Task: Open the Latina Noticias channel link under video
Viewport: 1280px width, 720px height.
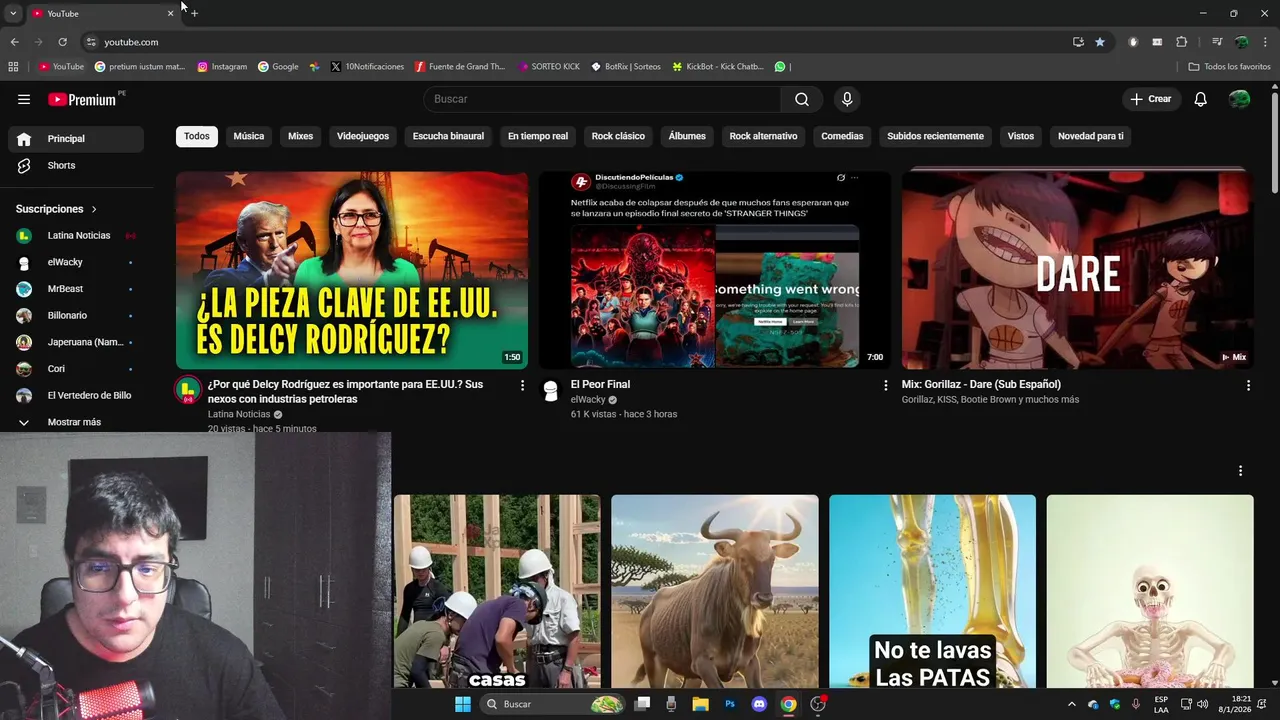Action: [239, 414]
